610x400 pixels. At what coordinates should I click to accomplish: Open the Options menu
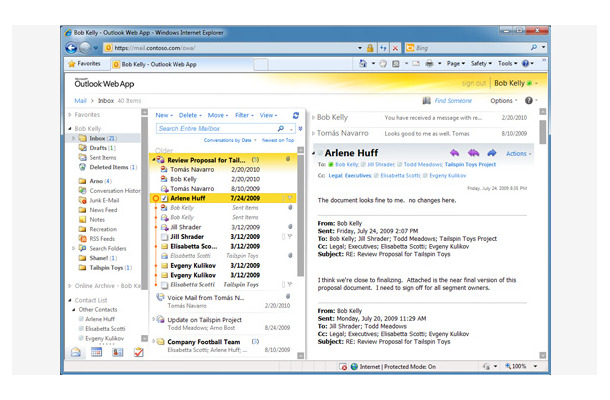click(x=504, y=101)
